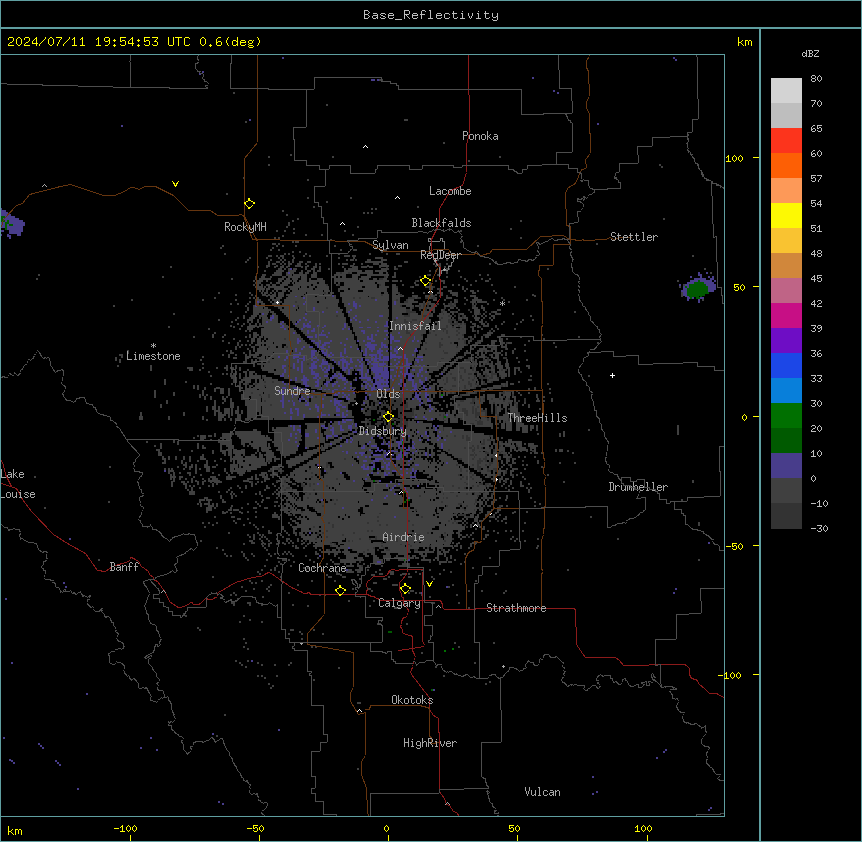Click the -100 tick label on bottom axis
The height and width of the screenshot is (842, 862).
coord(125,828)
